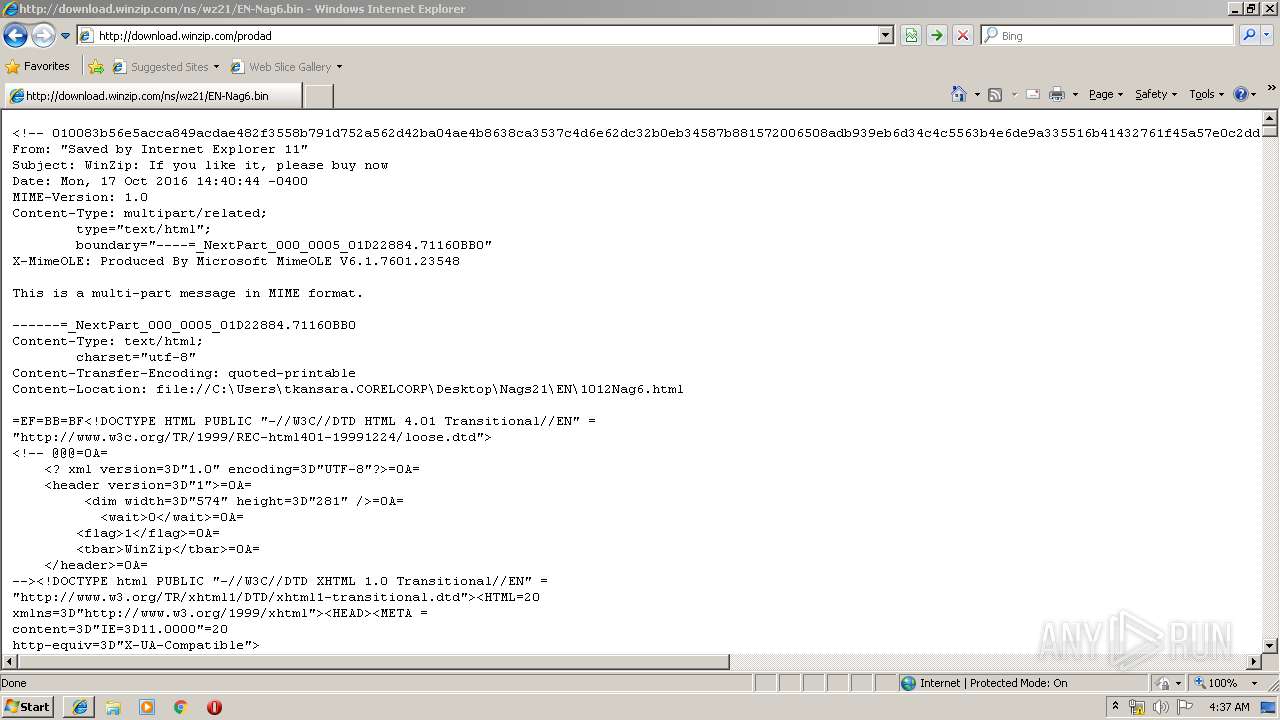Open the Favorites star button
This screenshot has height=720, width=1280.
click(x=38, y=67)
